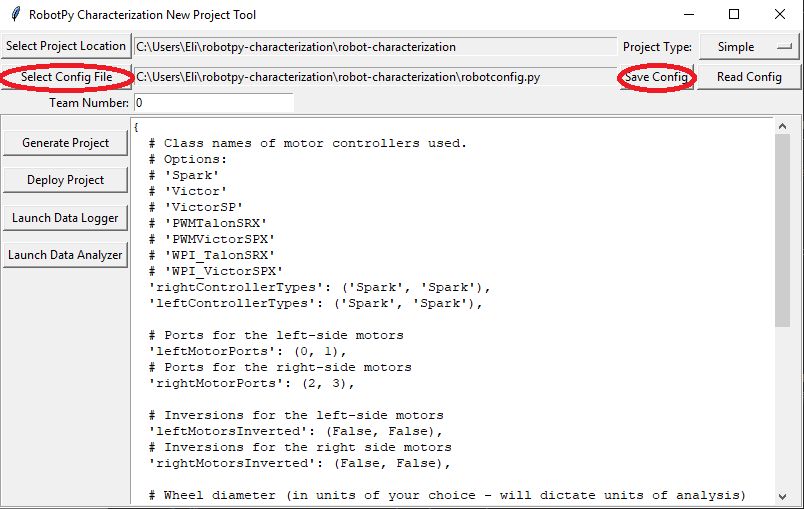The height and width of the screenshot is (509, 804).
Task: Click '# Inversions for the left-side motors' comment
Action: [296, 415]
